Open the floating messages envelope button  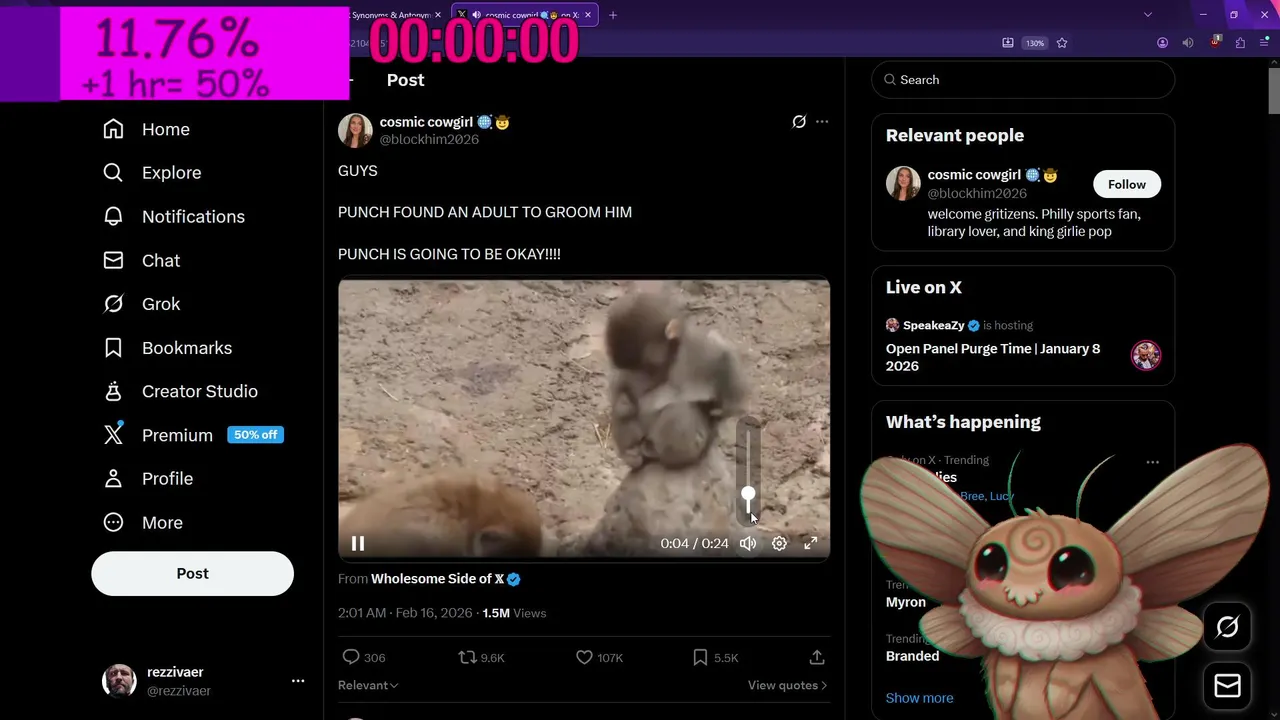[x=1227, y=686]
